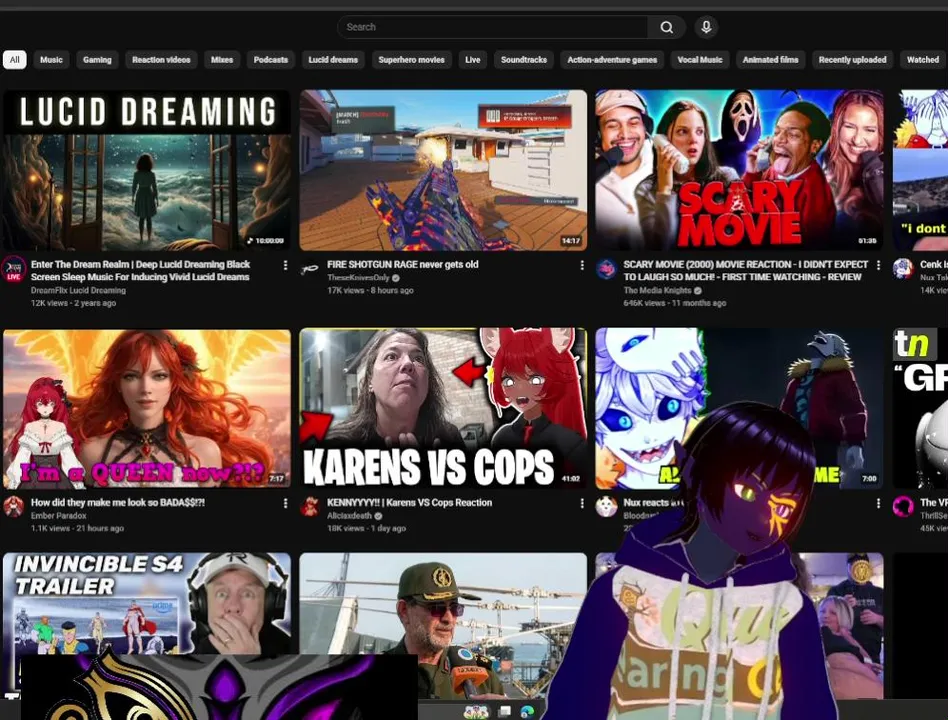The width and height of the screenshot is (948, 720).
Task: Visit Ember Paradox channel name
Action: 59,516
